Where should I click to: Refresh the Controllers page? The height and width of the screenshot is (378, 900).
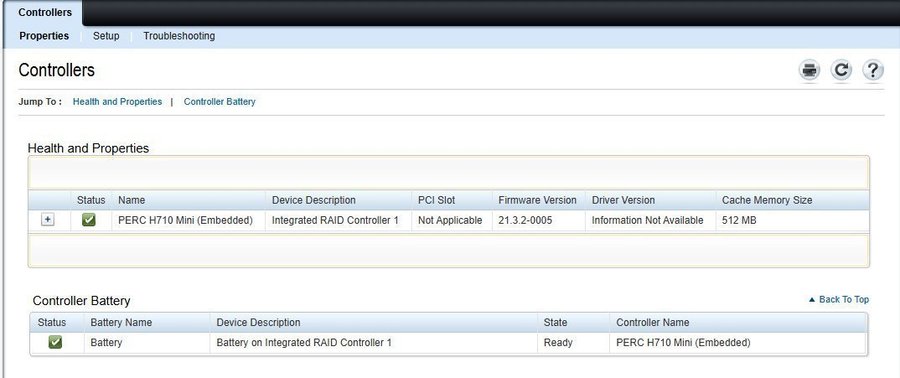[841, 71]
